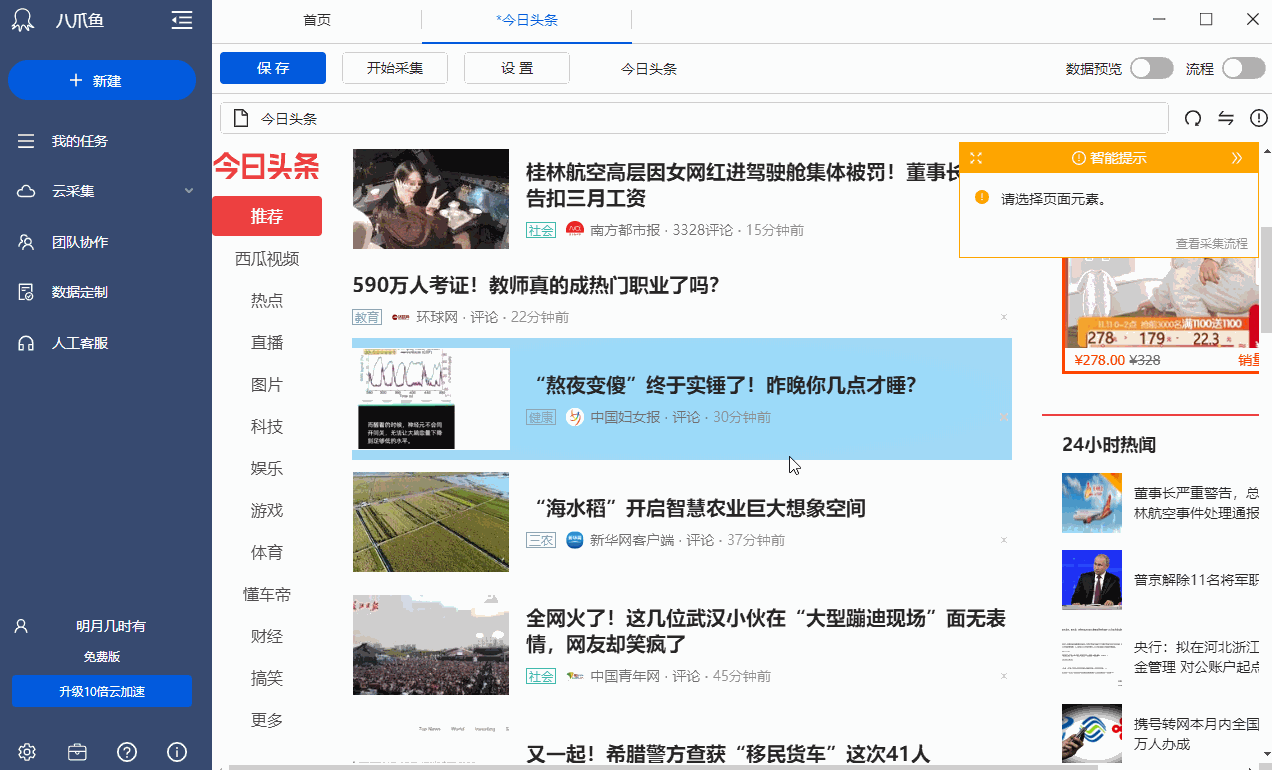
Task: Open 团队协作 team icon
Action: (26, 242)
